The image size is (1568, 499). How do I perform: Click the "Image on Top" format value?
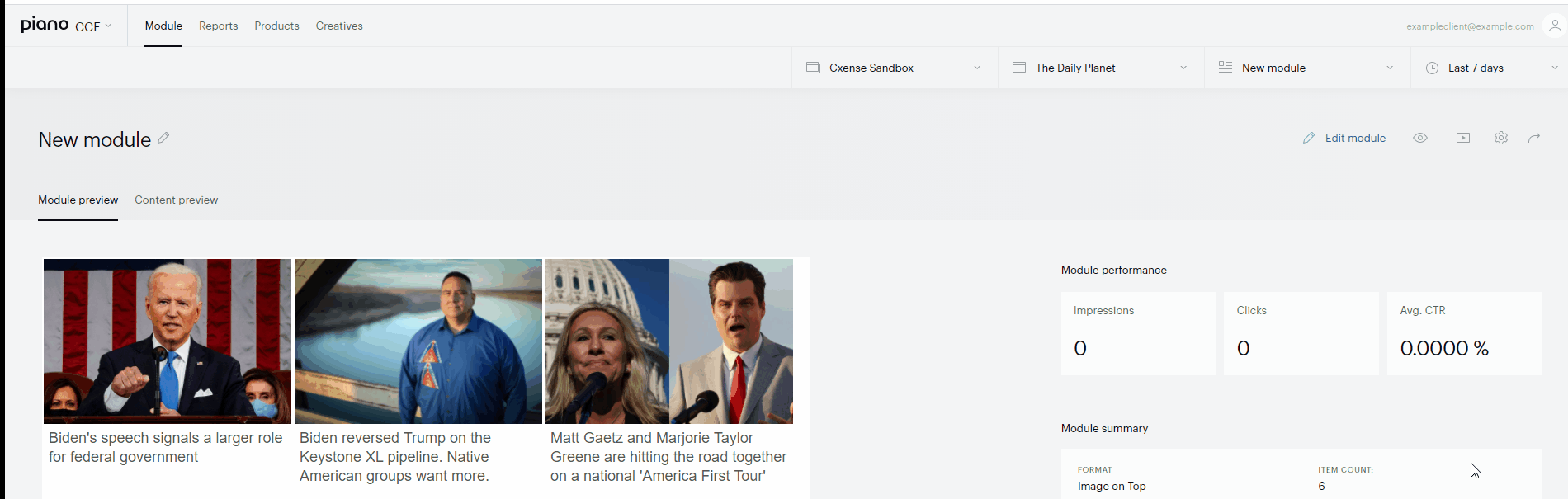coord(1112,486)
